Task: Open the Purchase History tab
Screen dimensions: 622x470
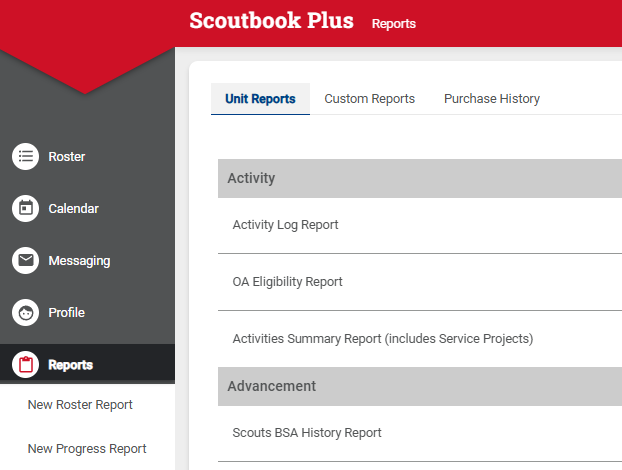Action: 492,99
